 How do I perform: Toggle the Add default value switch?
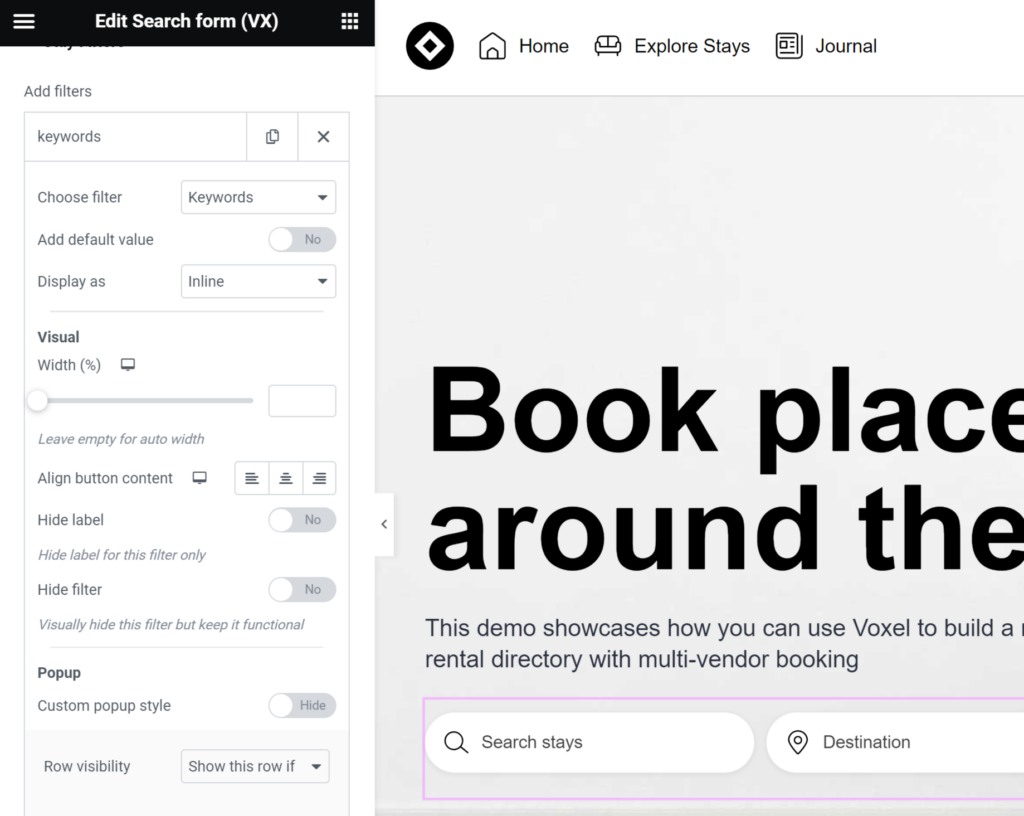click(x=302, y=240)
